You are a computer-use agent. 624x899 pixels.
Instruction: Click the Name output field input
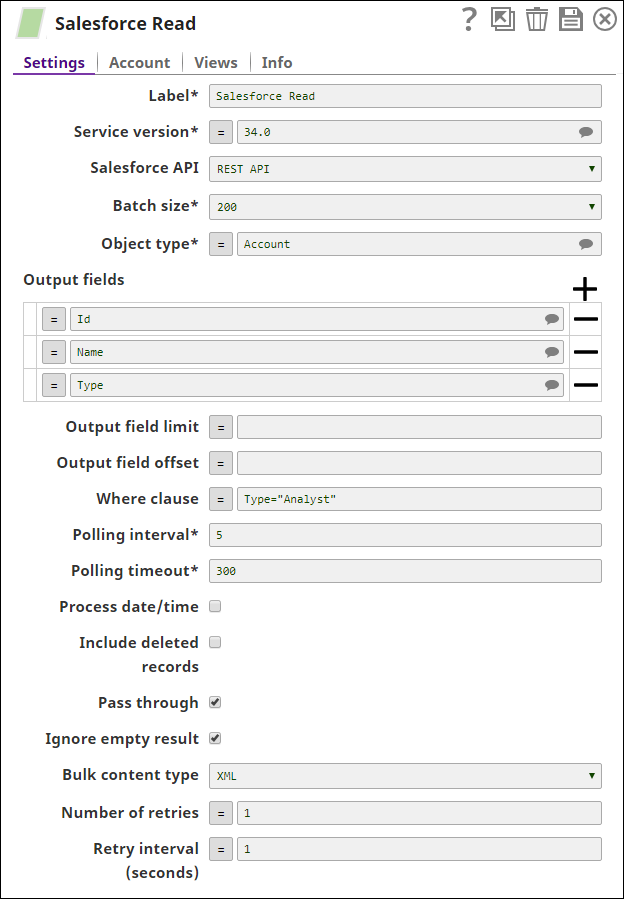tap(317, 352)
